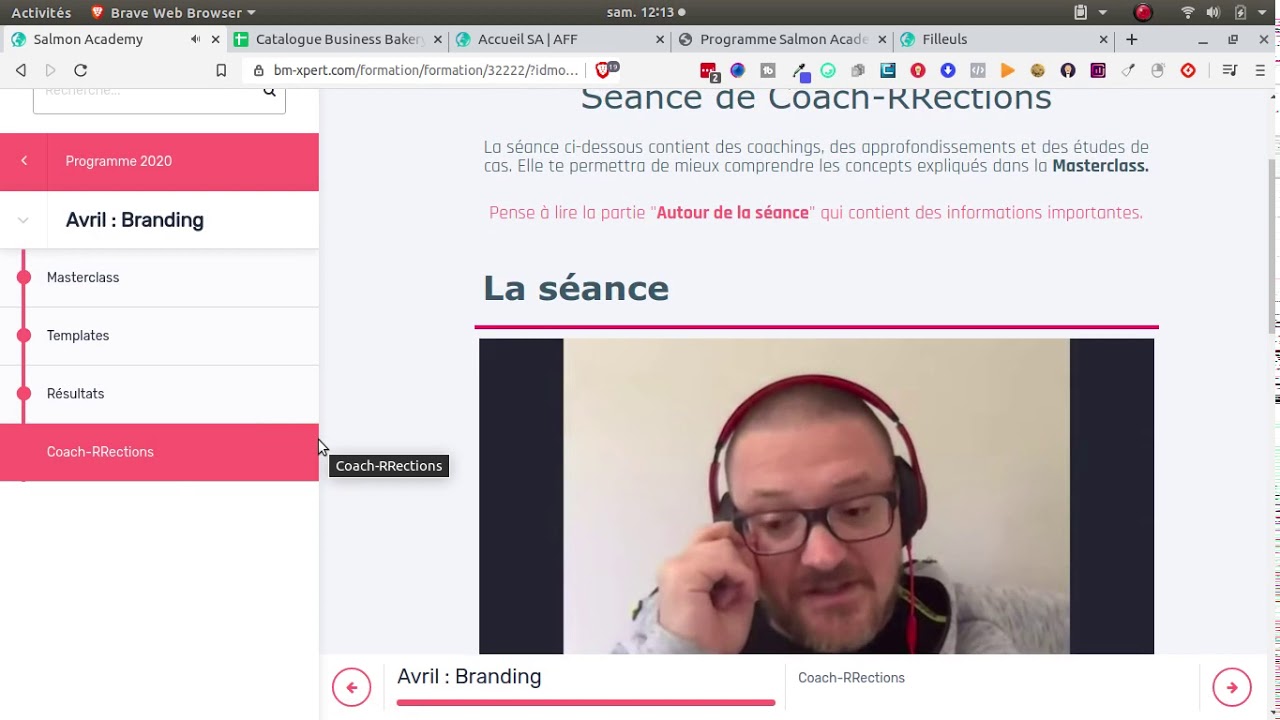Image resolution: width=1280 pixels, height=720 pixels.
Task: Go back with the browser back arrow
Action: pyautogui.click(x=21, y=70)
